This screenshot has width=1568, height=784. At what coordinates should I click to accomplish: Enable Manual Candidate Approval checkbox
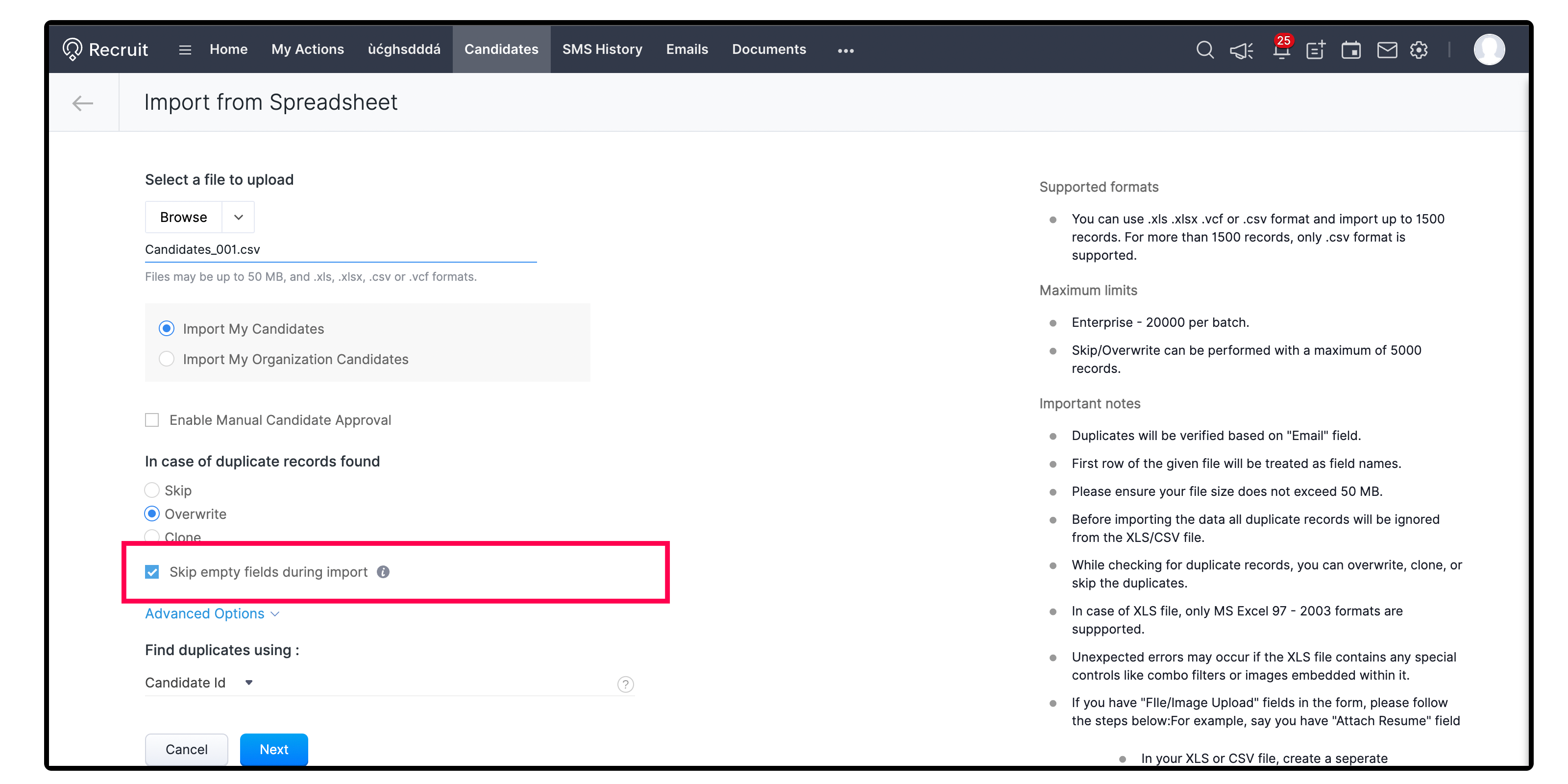click(152, 420)
